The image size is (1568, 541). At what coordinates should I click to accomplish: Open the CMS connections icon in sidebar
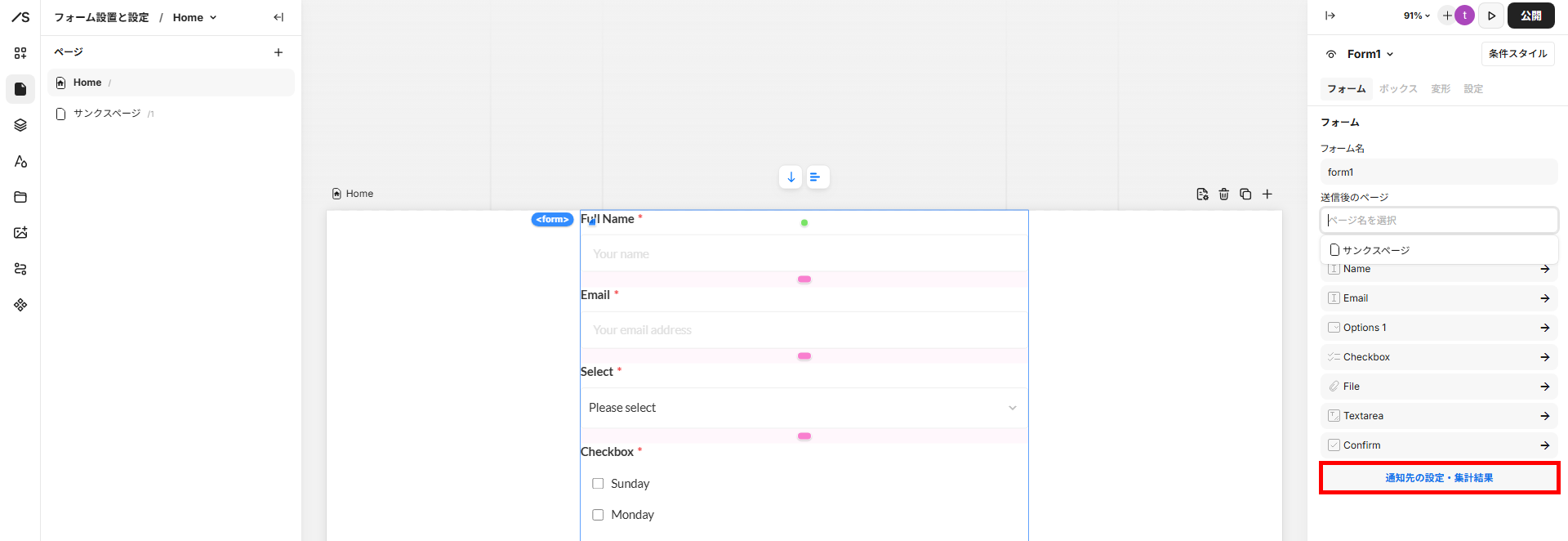pos(20,269)
